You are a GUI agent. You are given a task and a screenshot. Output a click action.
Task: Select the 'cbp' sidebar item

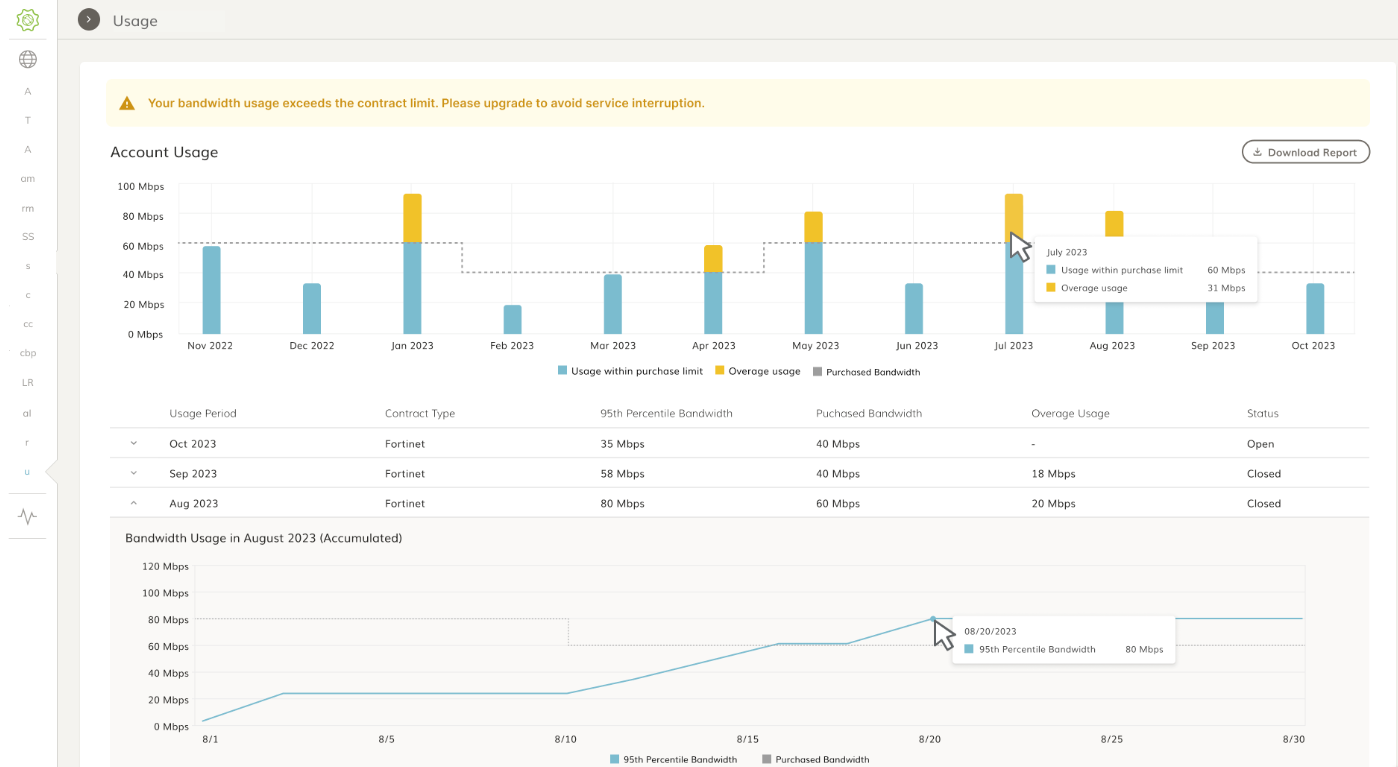click(x=28, y=353)
